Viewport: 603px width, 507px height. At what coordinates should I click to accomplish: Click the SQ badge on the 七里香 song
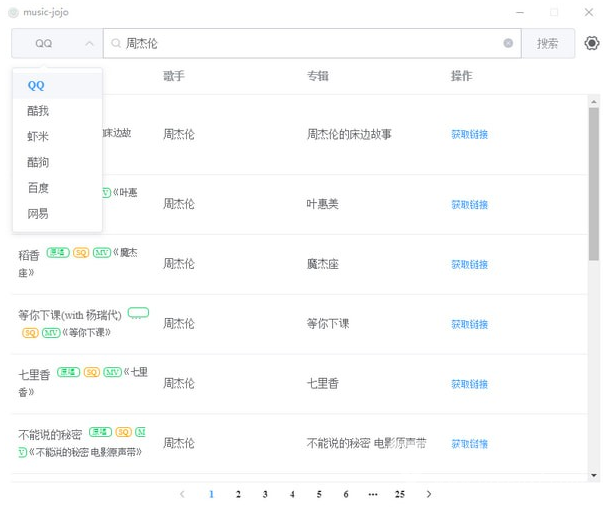coord(92,372)
